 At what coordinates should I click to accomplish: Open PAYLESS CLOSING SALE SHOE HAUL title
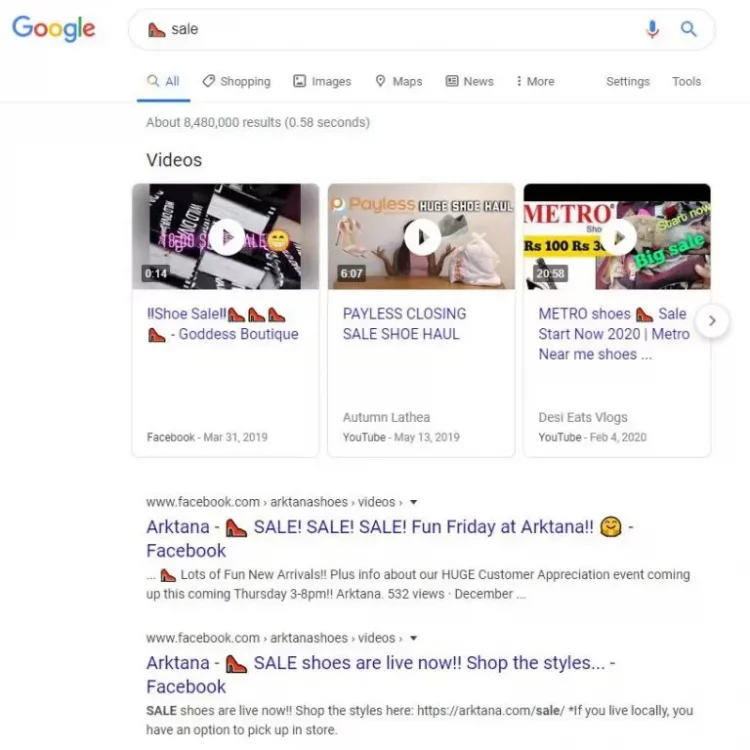tap(404, 324)
